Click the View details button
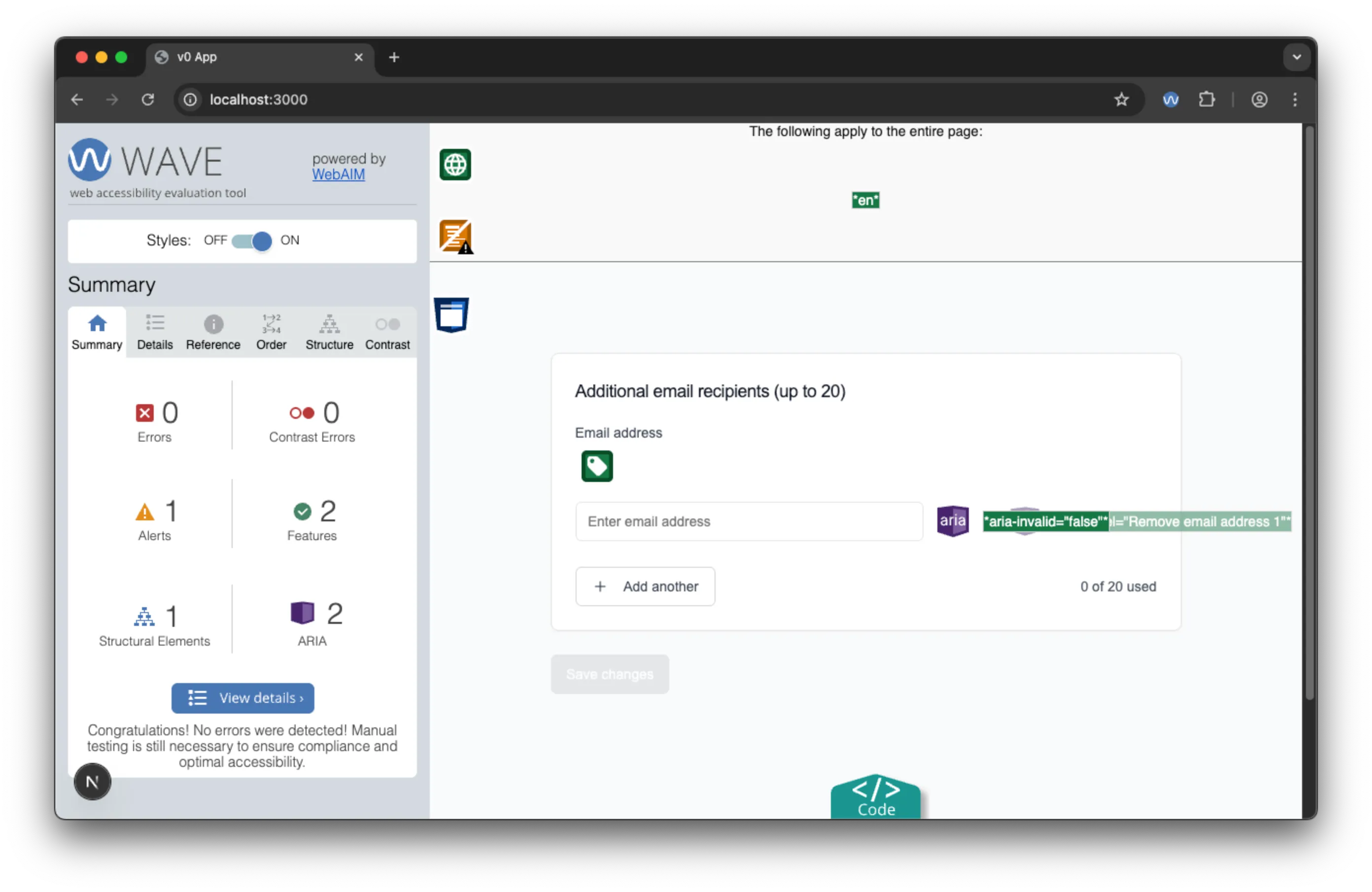This screenshot has height=892, width=1372. (x=242, y=698)
